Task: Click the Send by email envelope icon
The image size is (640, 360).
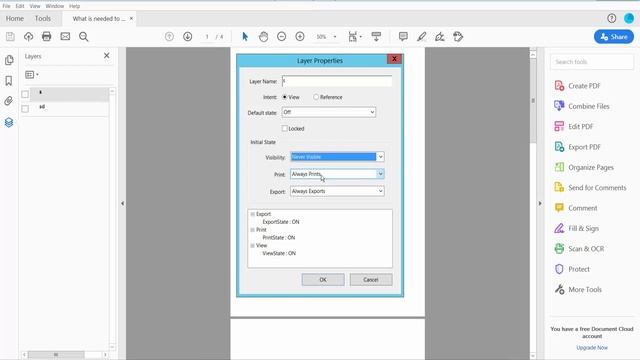Action: (x=65, y=37)
